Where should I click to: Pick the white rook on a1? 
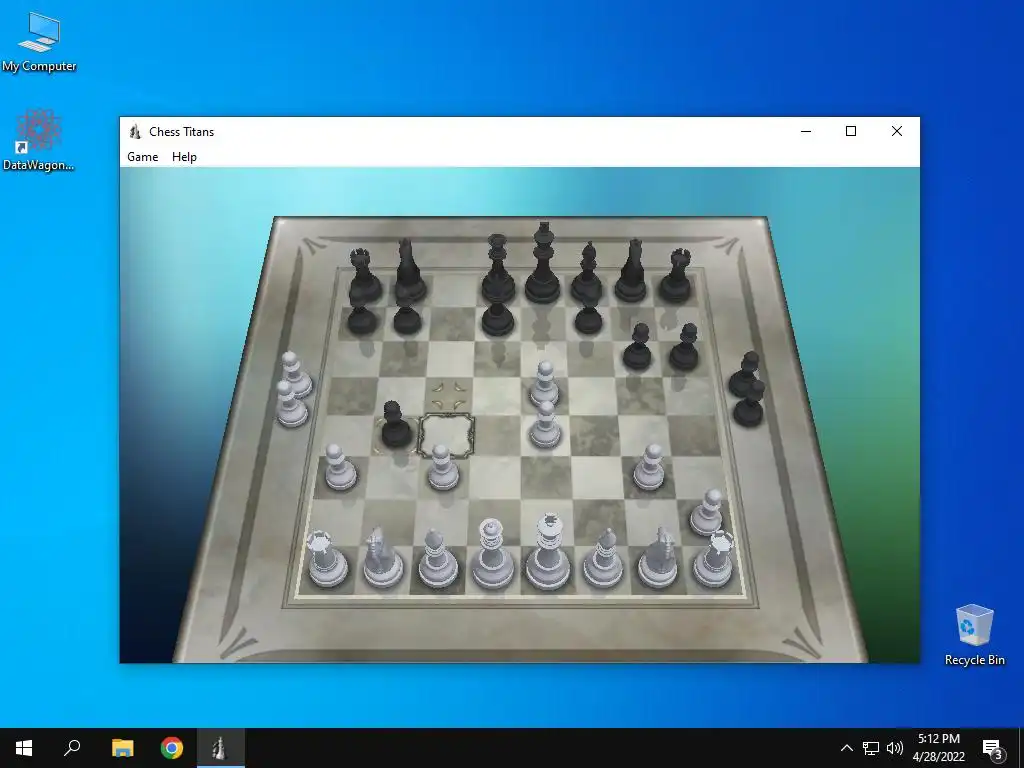click(x=327, y=559)
